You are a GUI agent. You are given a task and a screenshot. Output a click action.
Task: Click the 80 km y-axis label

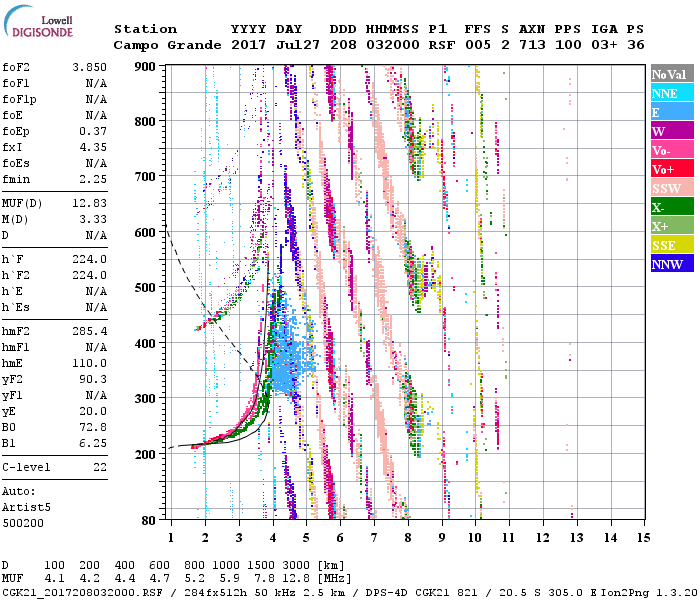(x=149, y=521)
